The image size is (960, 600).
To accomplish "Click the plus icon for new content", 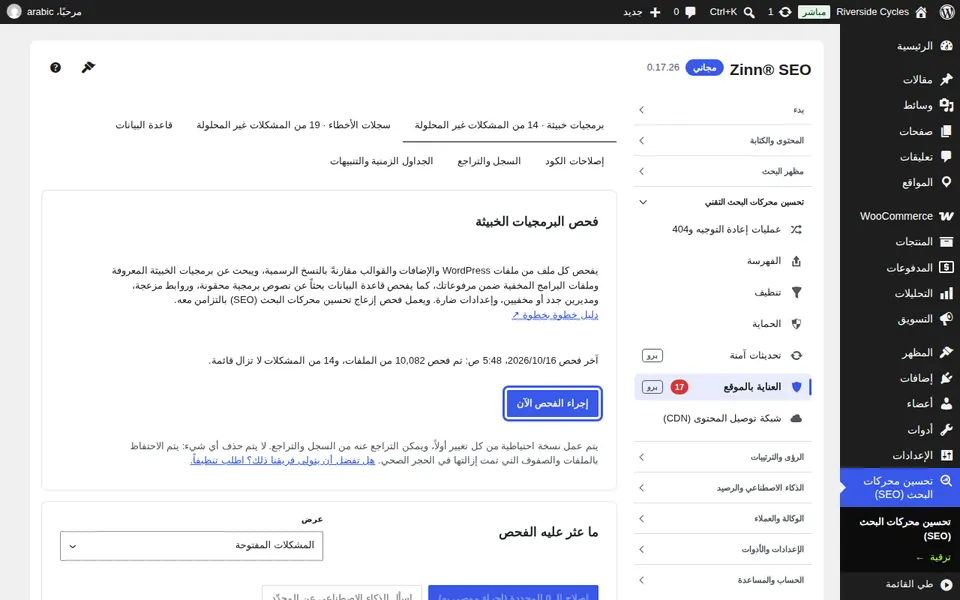I will 655,12.
